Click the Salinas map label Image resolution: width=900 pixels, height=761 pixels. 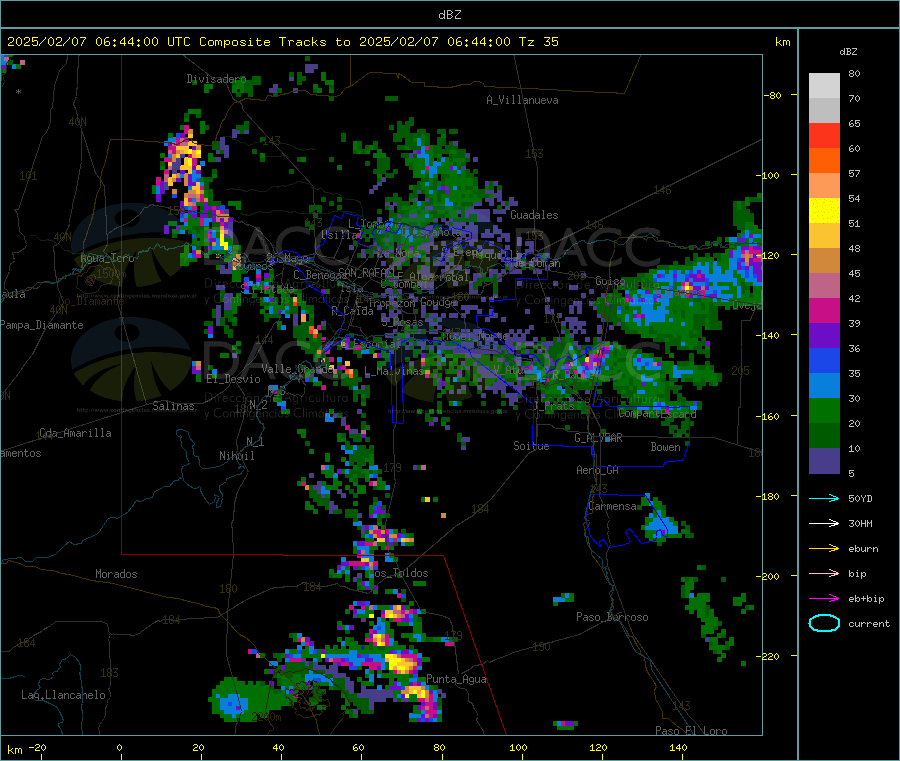[173, 406]
